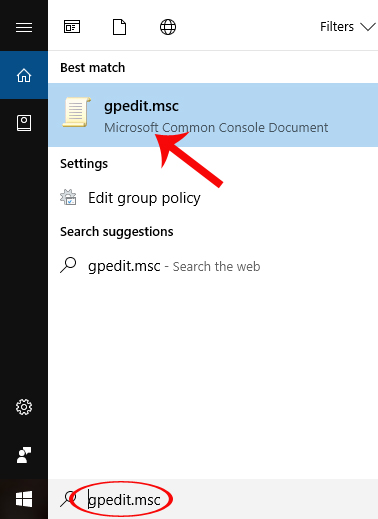378x519 pixels.
Task: Open the Feedback person icon
Action: click(x=24, y=455)
